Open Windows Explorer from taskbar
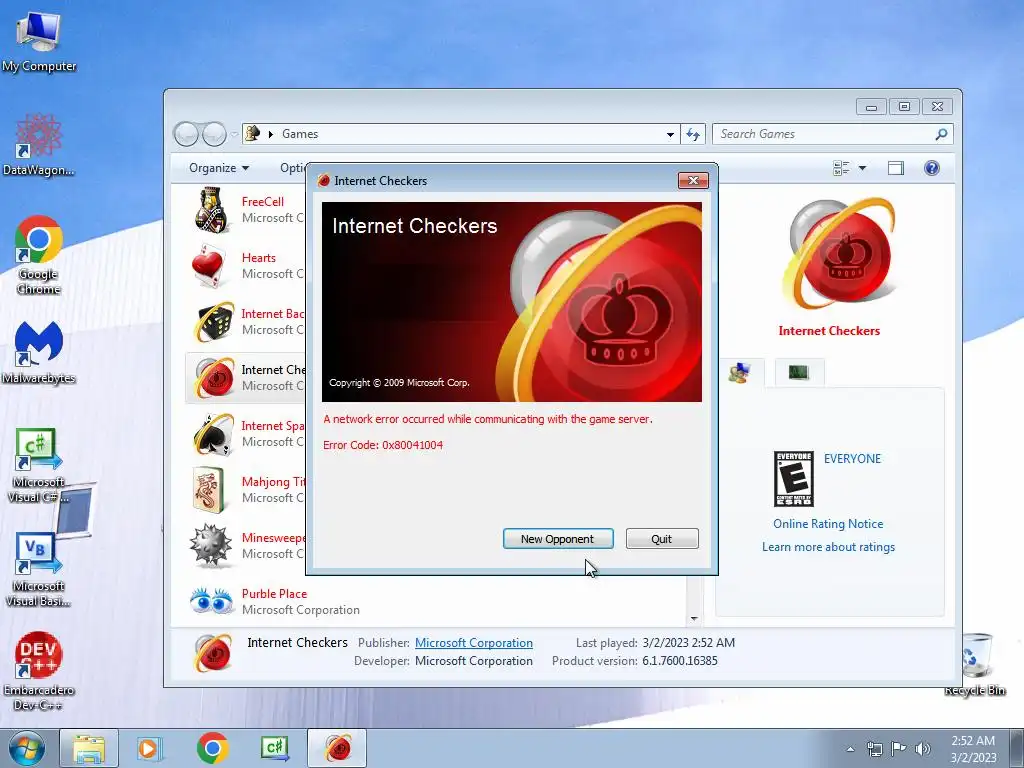Image resolution: width=1024 pixels, height=768 pixels. (x=89, y=749)
